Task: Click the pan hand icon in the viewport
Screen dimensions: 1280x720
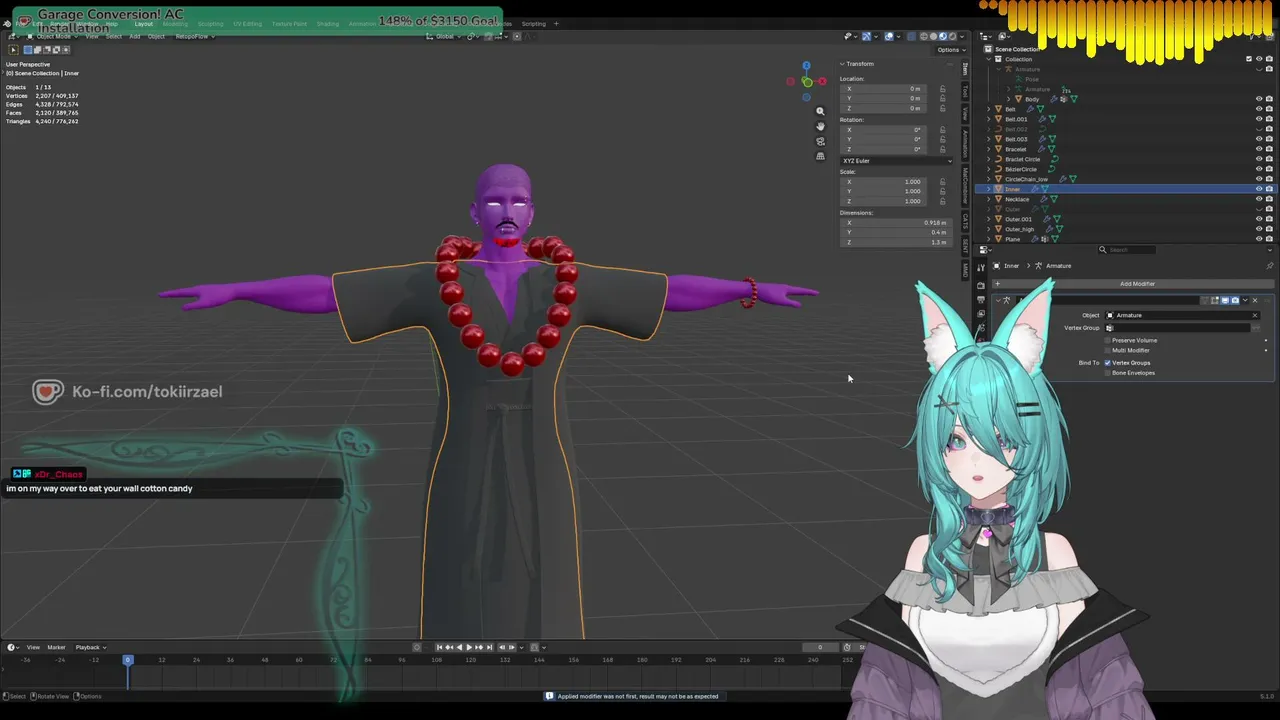Action: point(820,126)
